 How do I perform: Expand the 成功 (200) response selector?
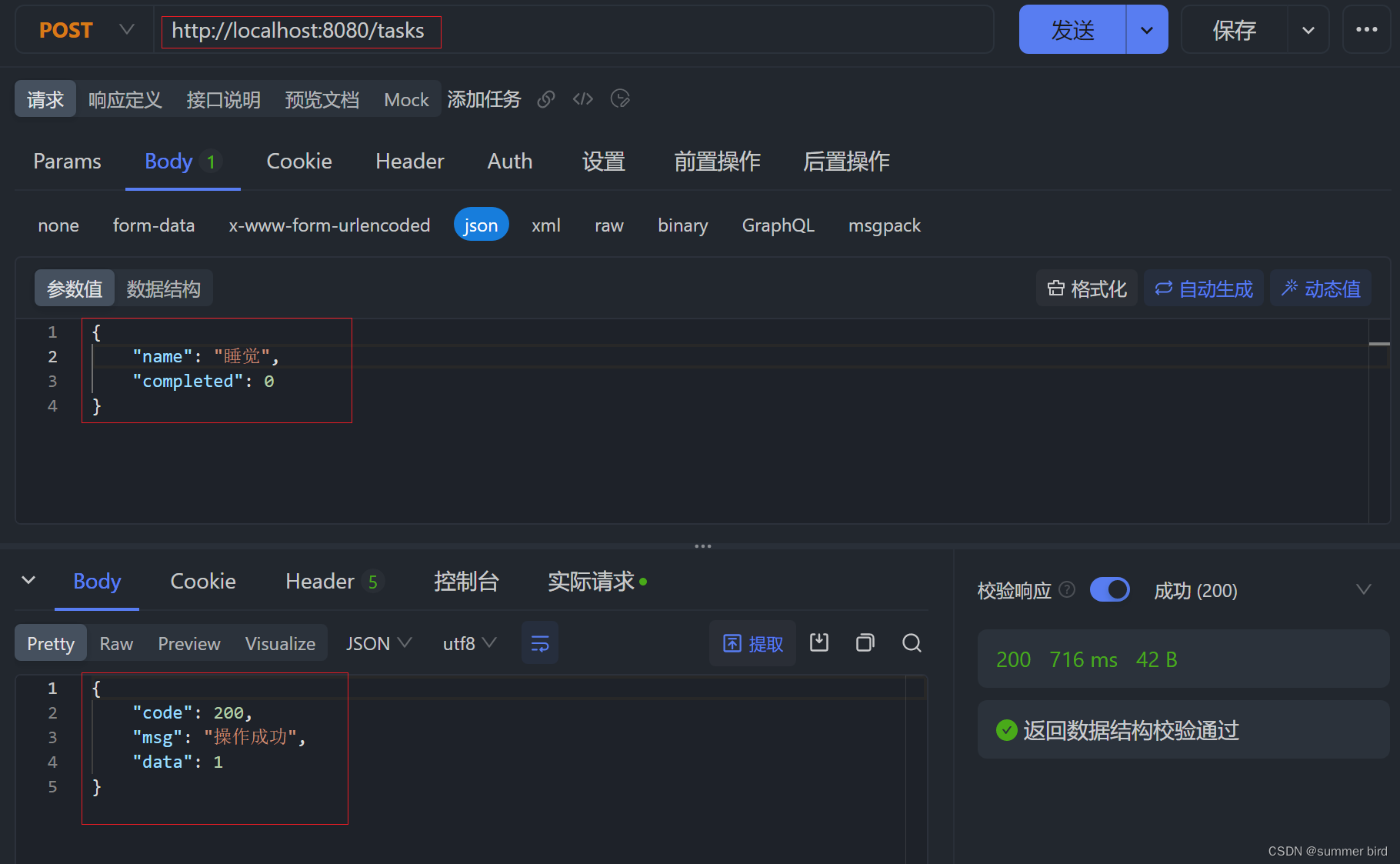coord(1363,590)
